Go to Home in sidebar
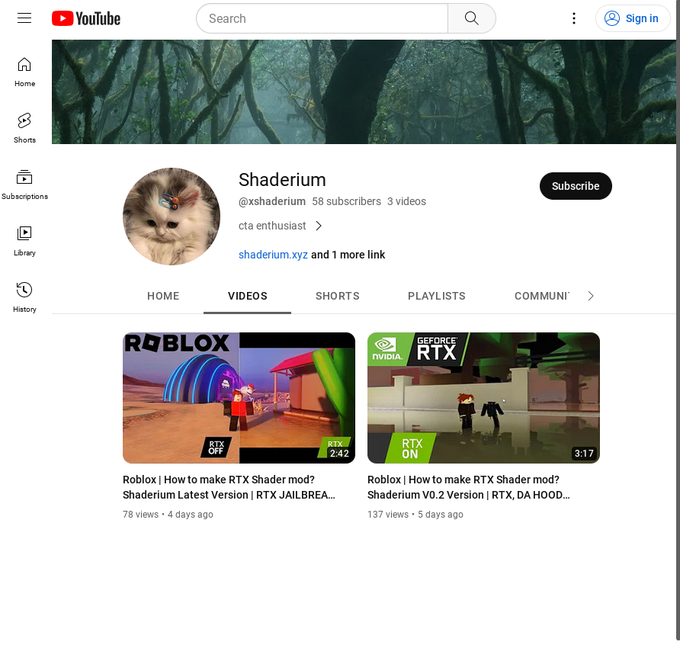The image size is (680, 661). tap(24, 72)
